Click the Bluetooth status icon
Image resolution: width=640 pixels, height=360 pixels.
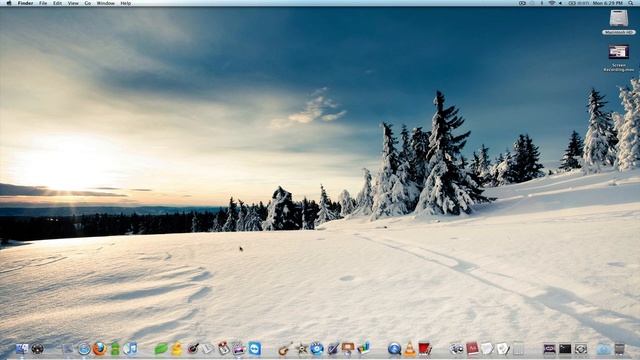[x=542, y=3]
